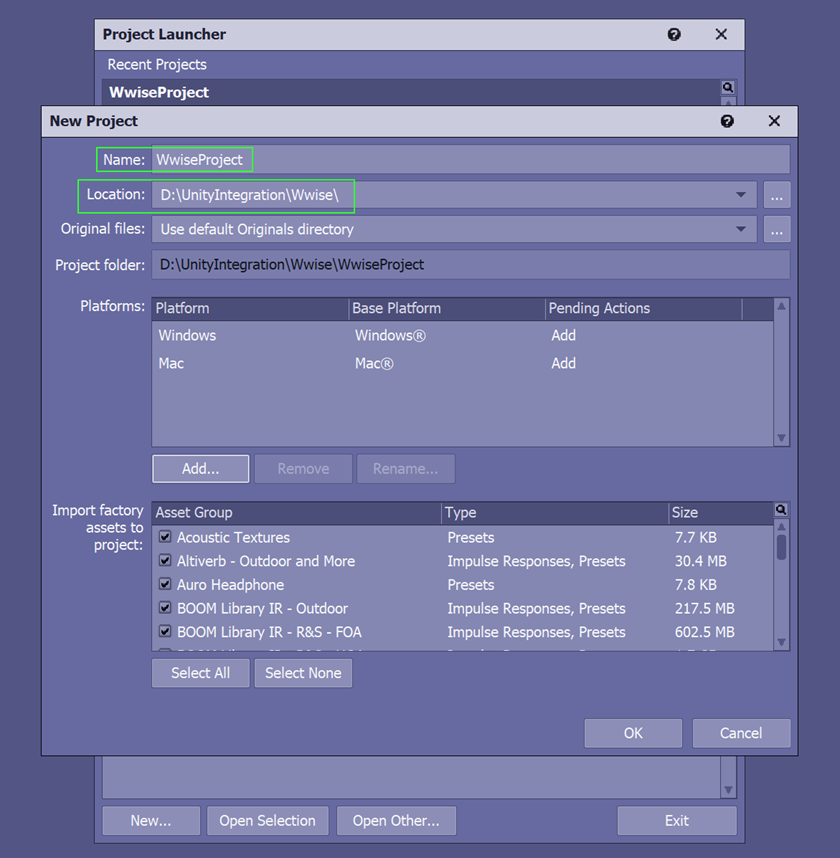This screenshot has width=840, height=858.
Task: Click down arrow of Platforms list scrollbar
Action: [x=781, y=438]
